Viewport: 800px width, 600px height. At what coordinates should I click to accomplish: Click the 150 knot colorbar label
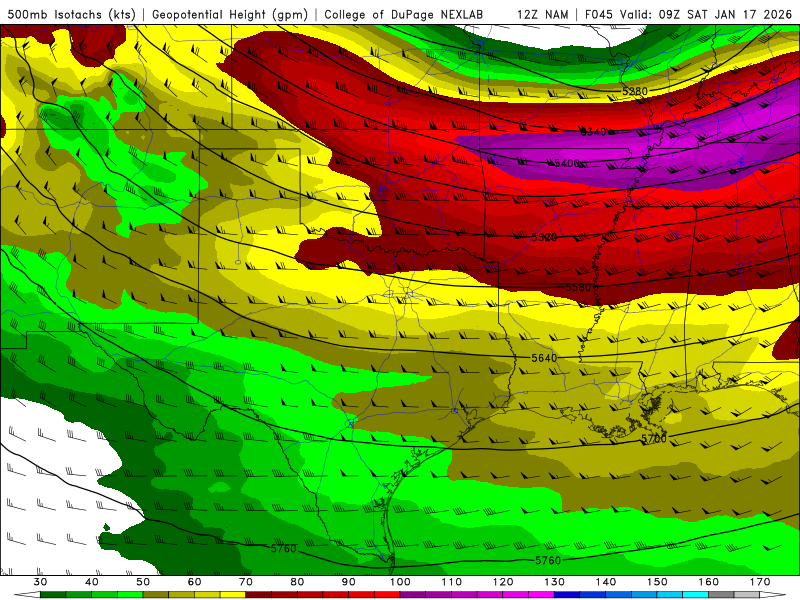[657, 582]
